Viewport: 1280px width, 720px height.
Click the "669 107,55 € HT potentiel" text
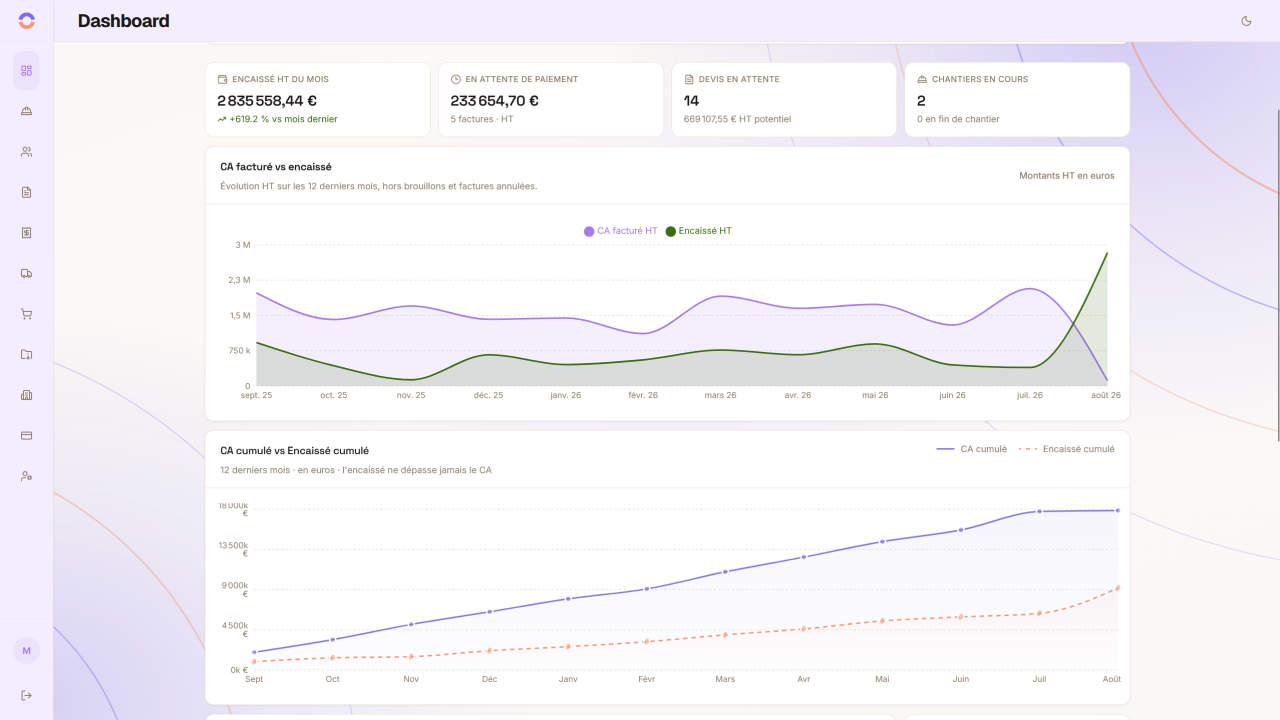click(737, 119)
